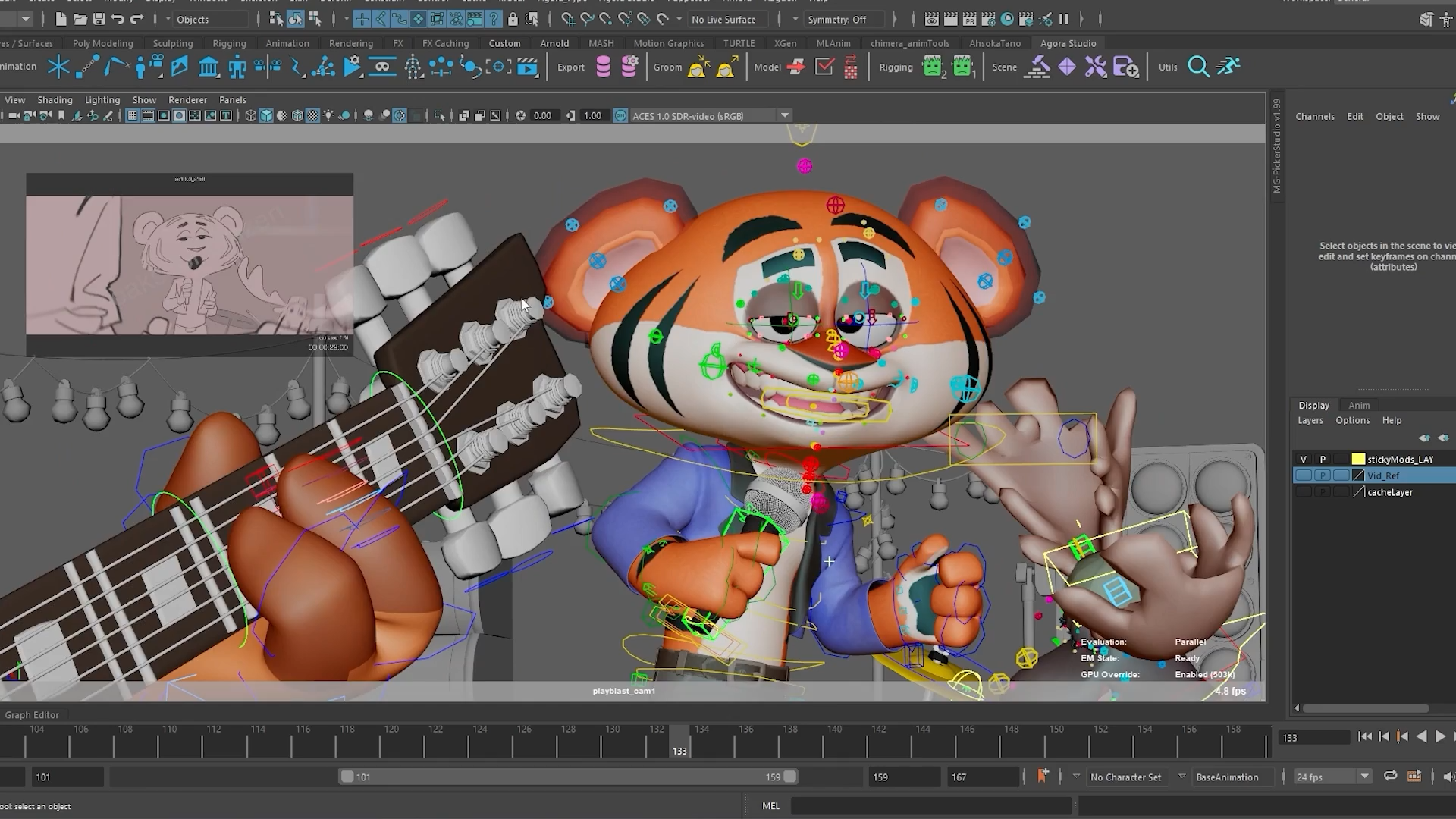Click the bookmark add icon near timeline
The image size is (1456, 819).
coord(1043,776)
